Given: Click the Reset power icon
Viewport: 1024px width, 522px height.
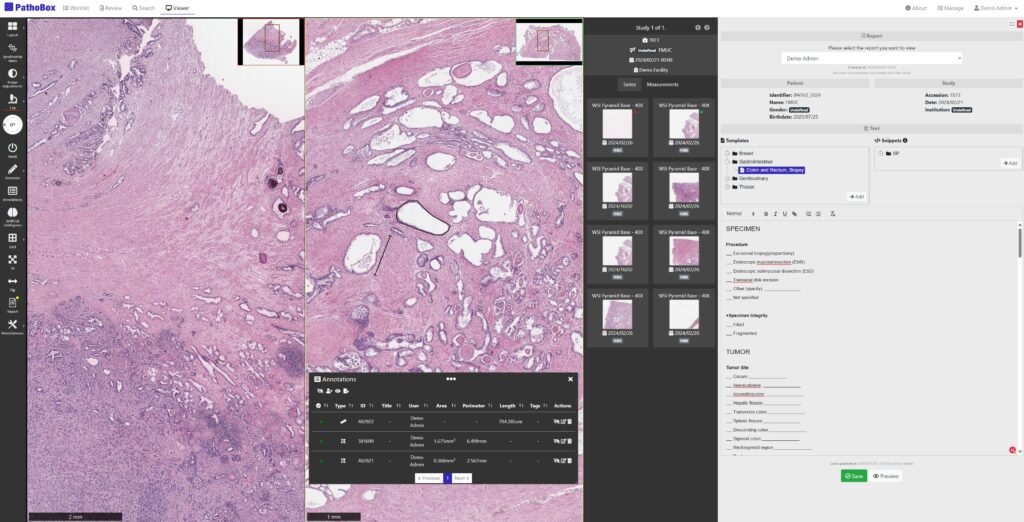Looking at the screenshot, I should [12, 150].
